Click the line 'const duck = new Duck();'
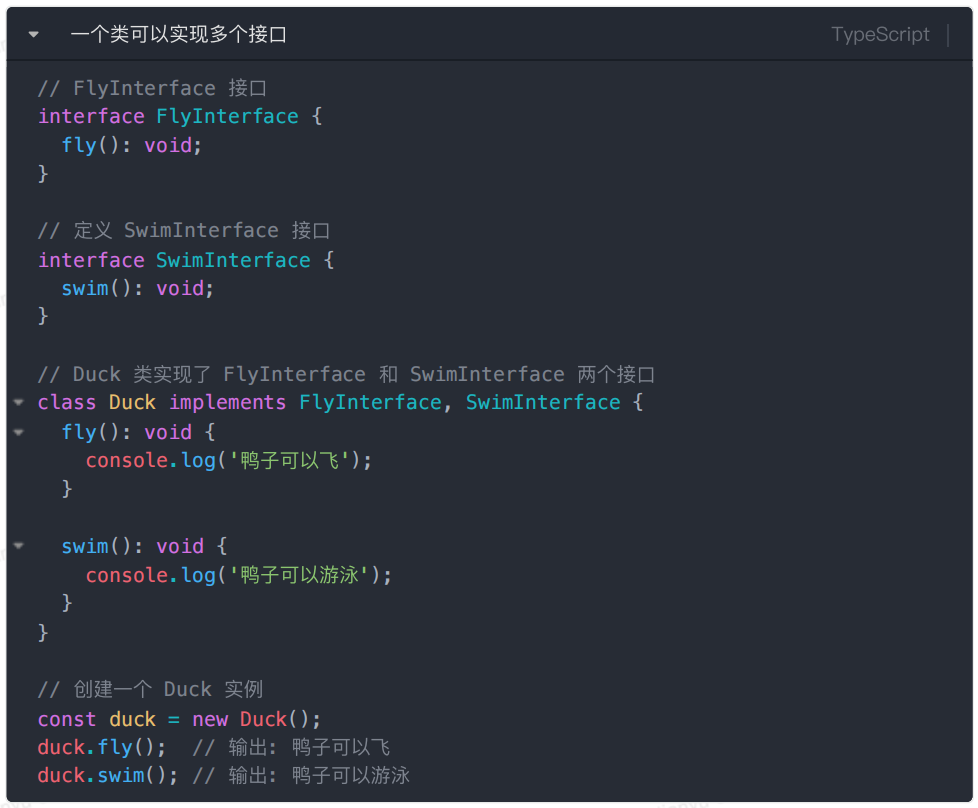 [x=180, y=719]
